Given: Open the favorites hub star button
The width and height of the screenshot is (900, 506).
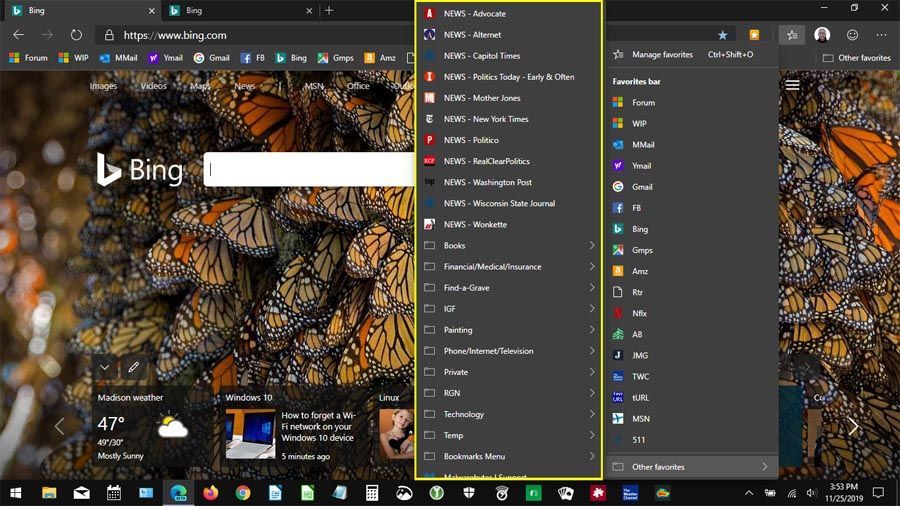Looking at the screenshot, I should point(792,35).
